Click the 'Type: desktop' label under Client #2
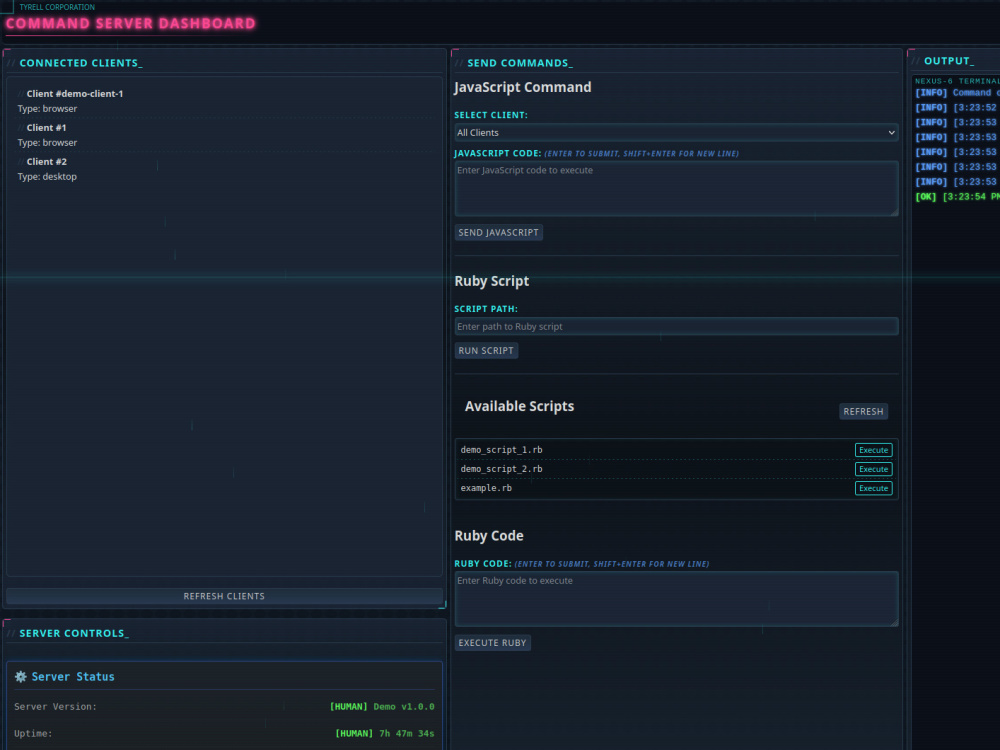Screen dimensions: 1000x750 point(47,177)
